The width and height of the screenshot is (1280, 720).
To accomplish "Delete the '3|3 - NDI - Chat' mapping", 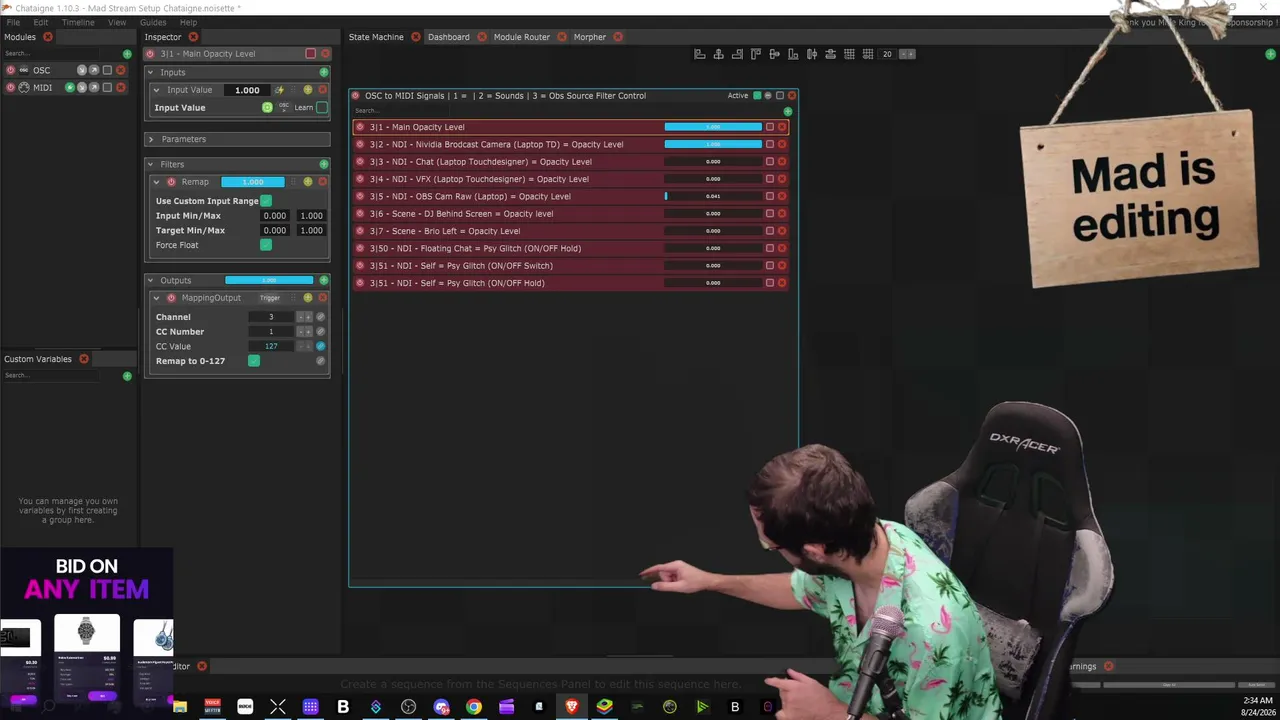I will click(782, 162).
